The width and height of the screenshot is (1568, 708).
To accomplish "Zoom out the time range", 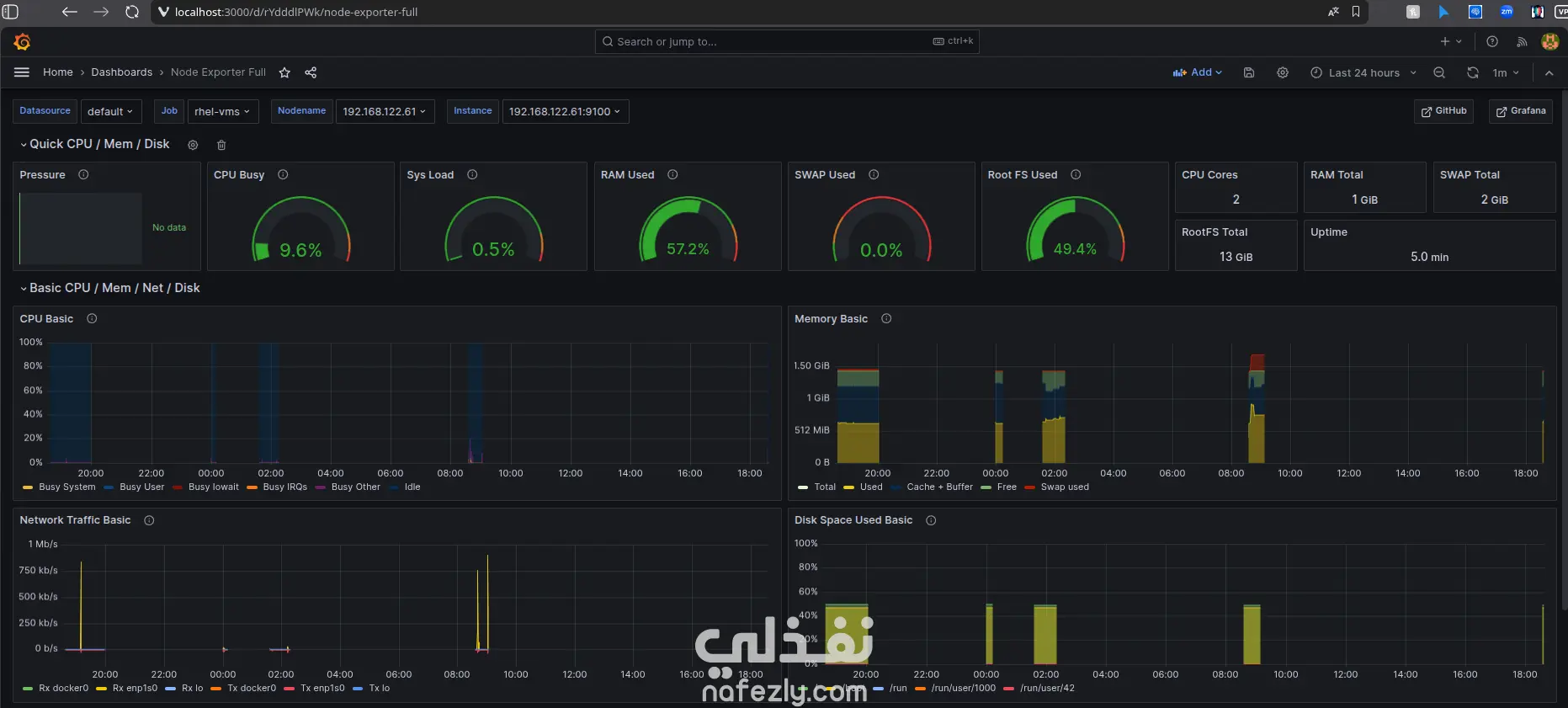I will 1439,72.
